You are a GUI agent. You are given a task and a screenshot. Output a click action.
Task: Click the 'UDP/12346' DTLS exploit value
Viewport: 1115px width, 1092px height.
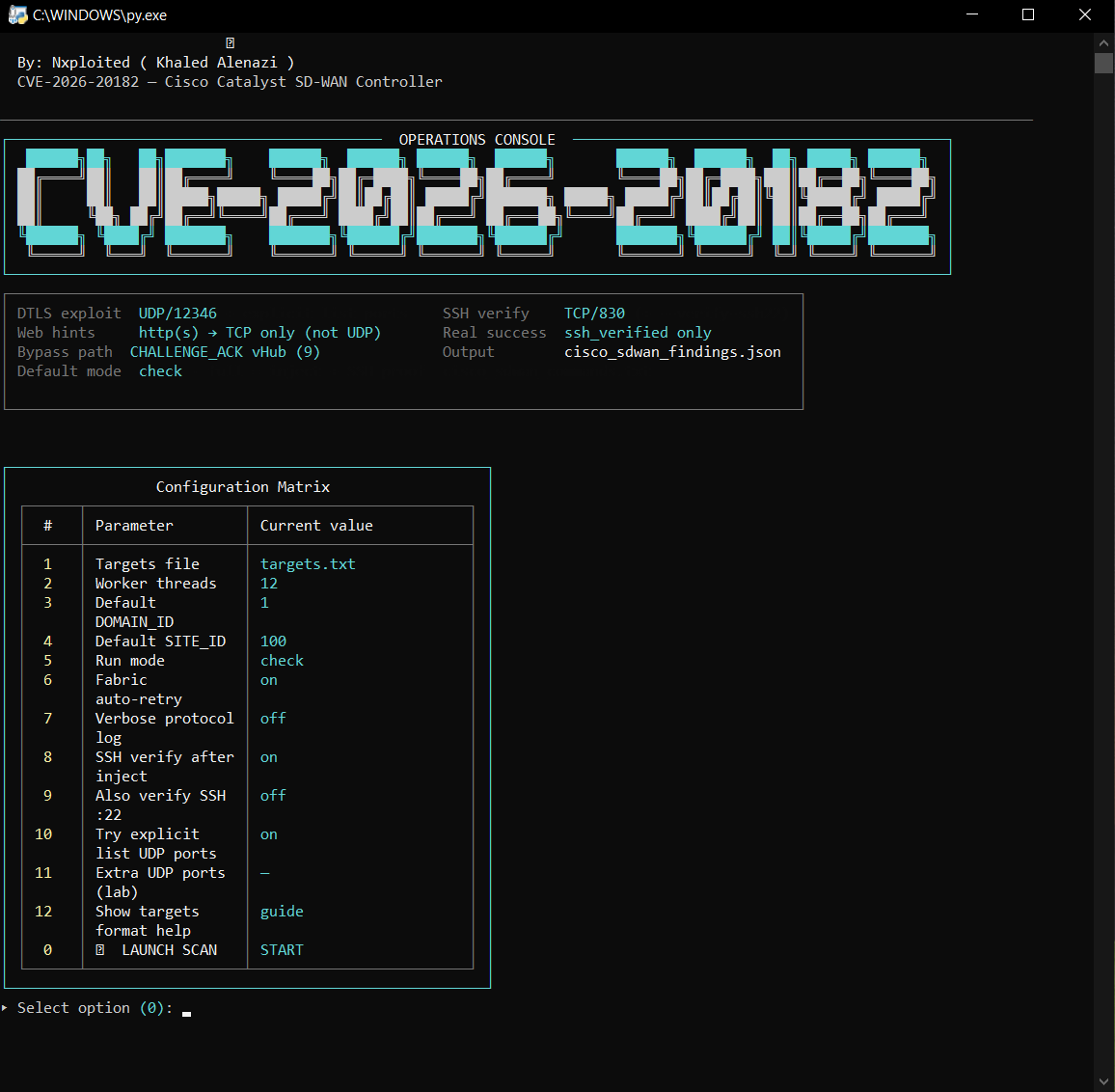tap(177, 313)
